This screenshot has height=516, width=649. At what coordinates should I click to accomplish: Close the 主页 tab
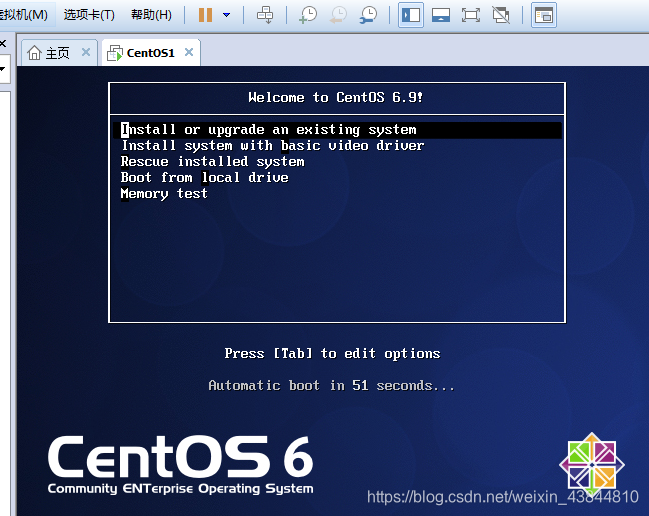(x=86, y=52)
